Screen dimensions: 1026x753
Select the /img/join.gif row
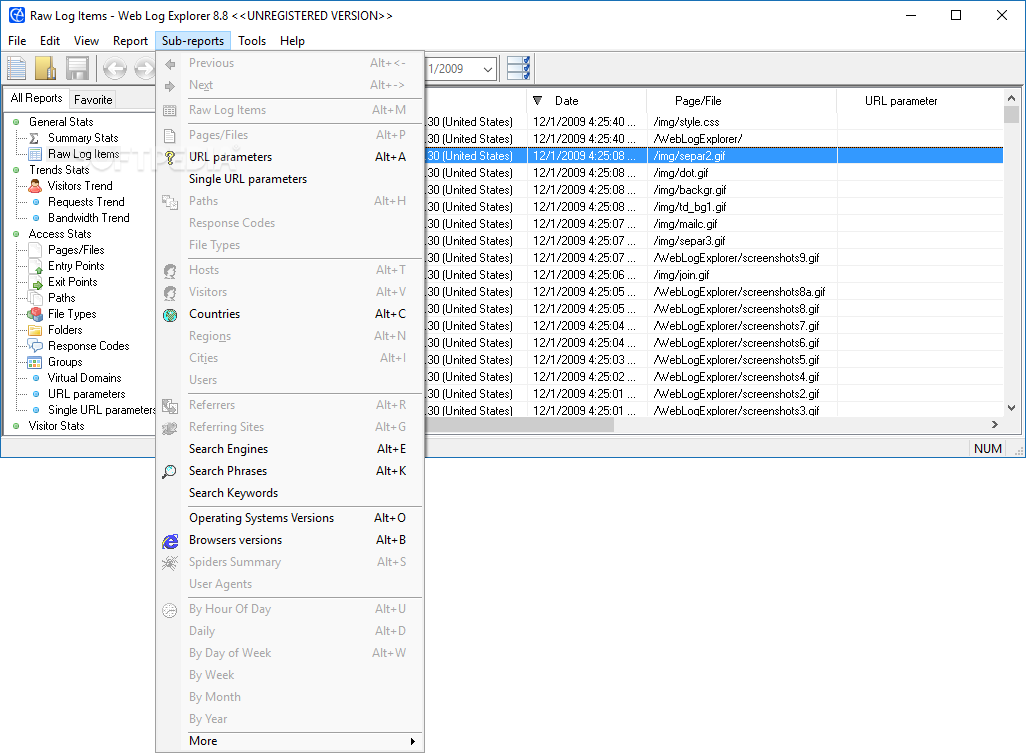tap(714, 275)
